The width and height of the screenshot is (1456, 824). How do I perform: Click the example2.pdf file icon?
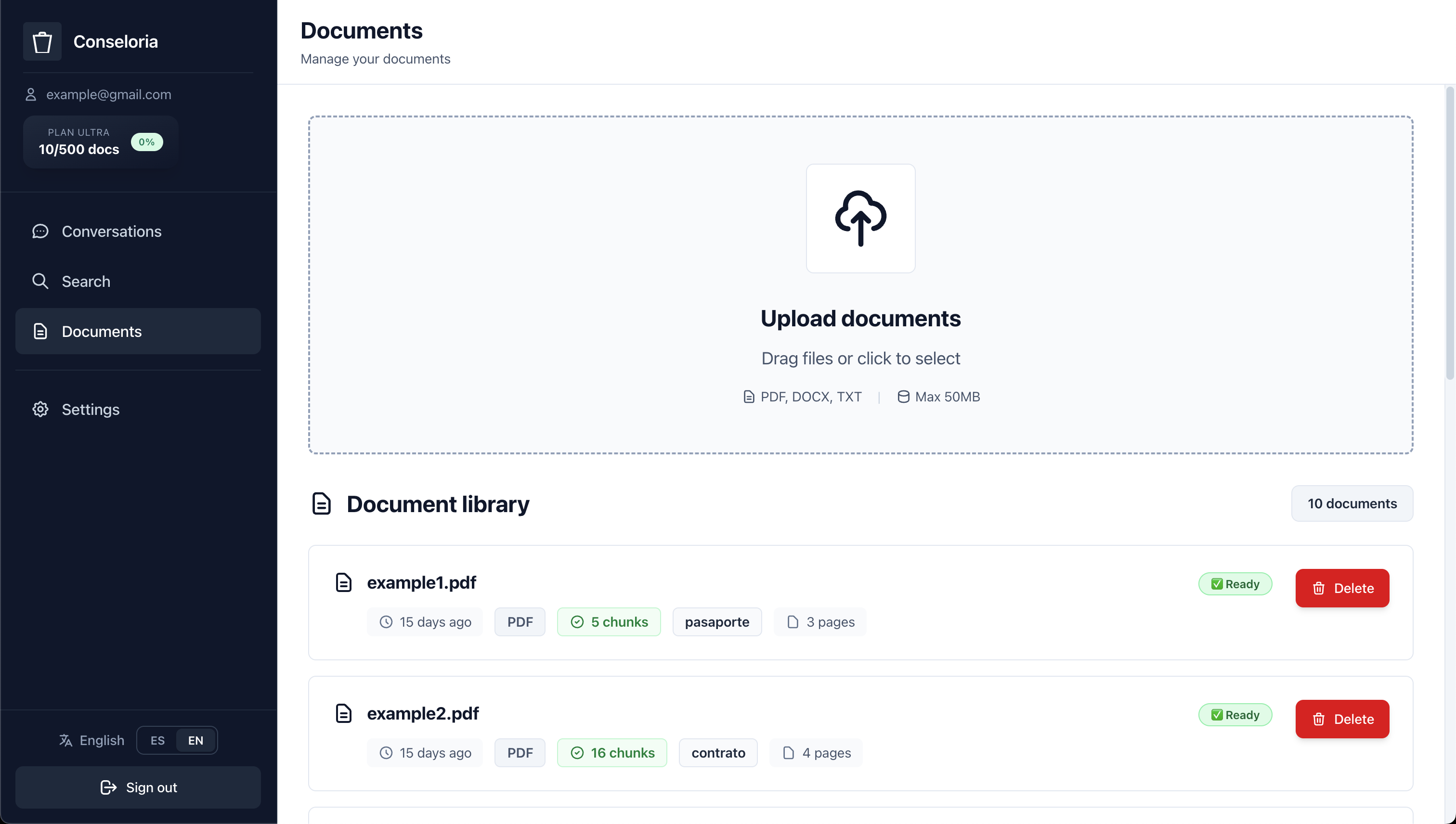[344, 713]
